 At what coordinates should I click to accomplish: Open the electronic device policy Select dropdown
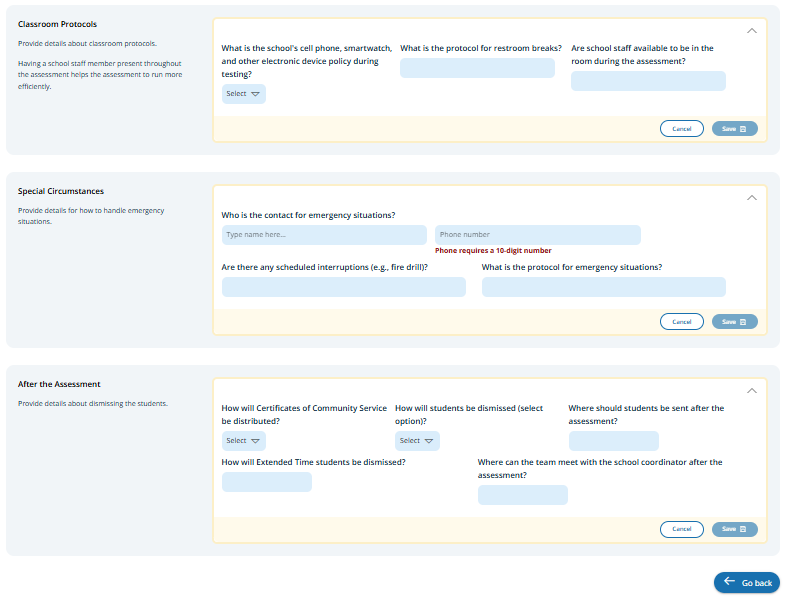[x=243, y=94]
